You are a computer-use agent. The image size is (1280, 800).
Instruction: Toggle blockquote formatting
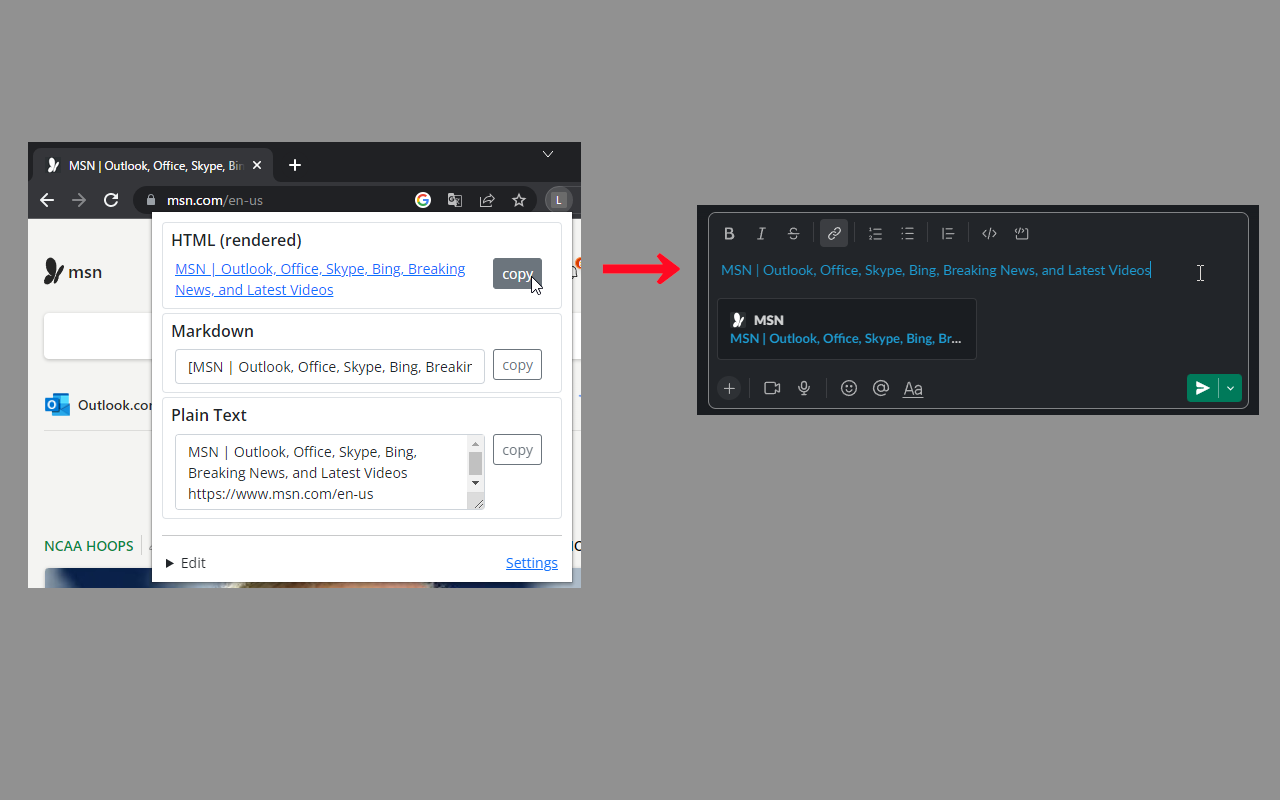(x=947, y=233)
